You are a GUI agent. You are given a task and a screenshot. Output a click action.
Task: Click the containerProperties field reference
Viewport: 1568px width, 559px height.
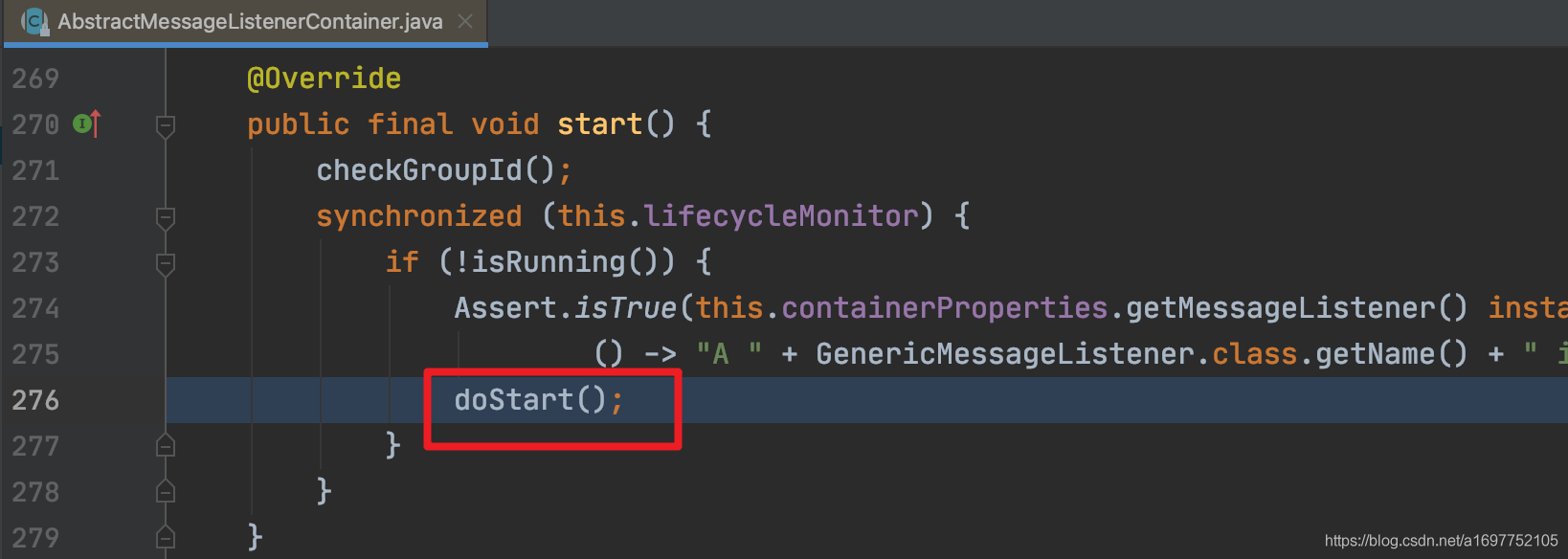(945, 308)
